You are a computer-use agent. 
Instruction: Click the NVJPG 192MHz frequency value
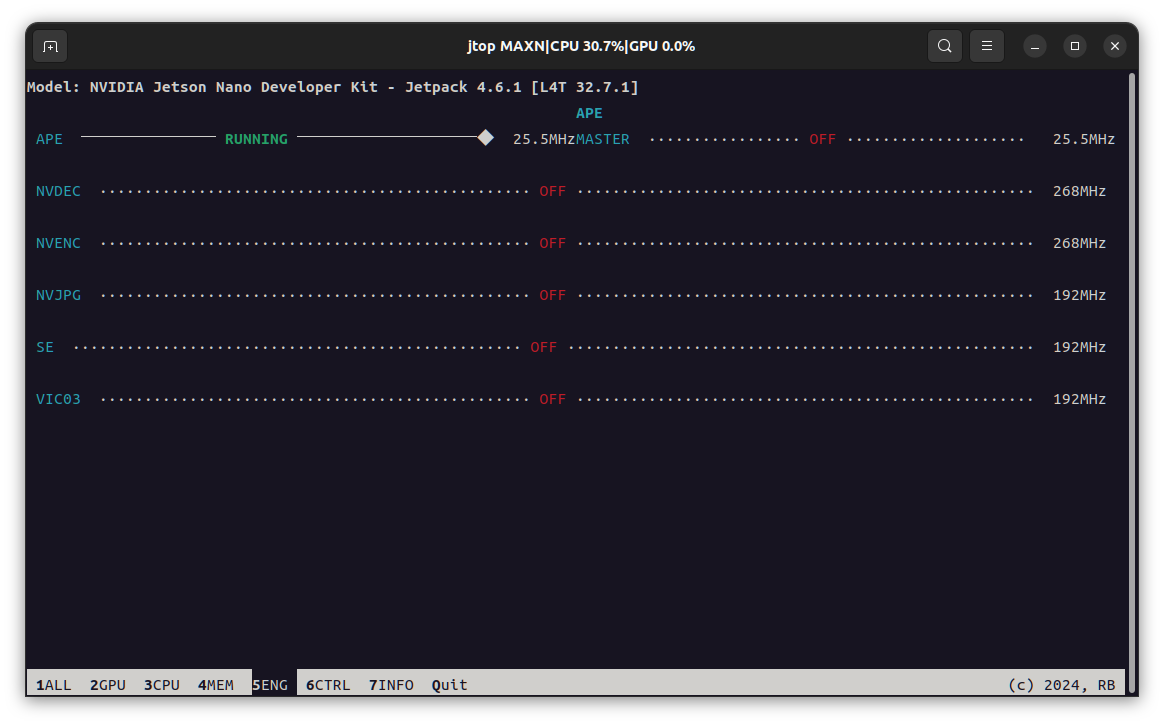[1079, 295]
